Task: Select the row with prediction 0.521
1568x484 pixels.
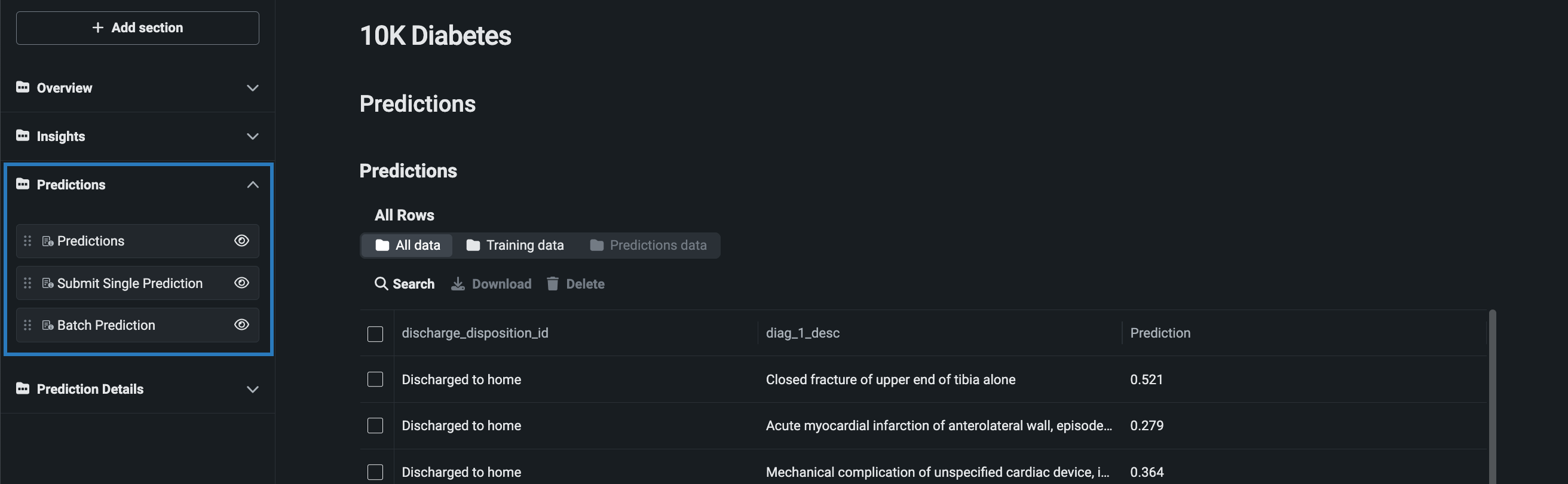Action: click(375, 379)
